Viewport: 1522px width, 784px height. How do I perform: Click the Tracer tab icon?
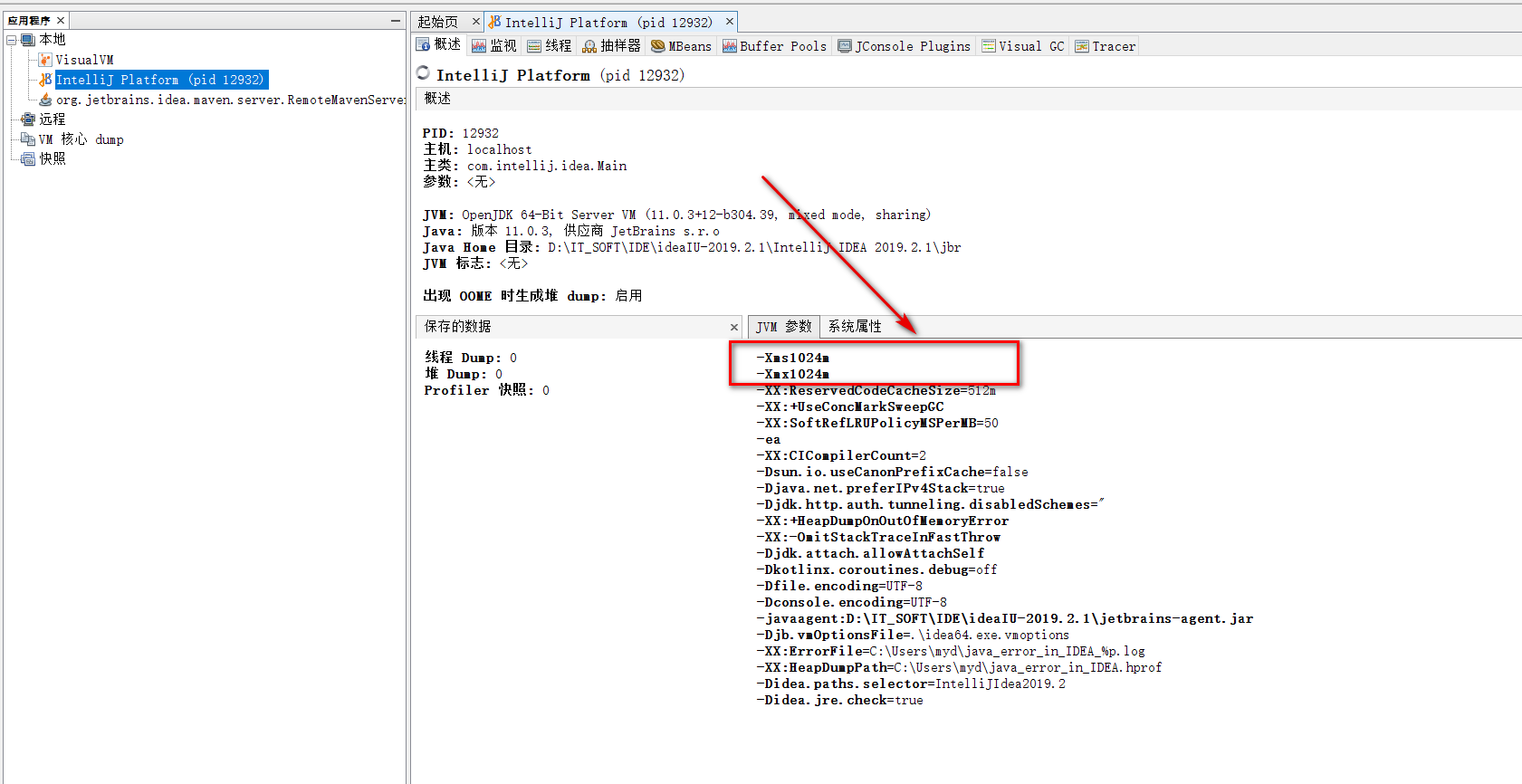1082,46
